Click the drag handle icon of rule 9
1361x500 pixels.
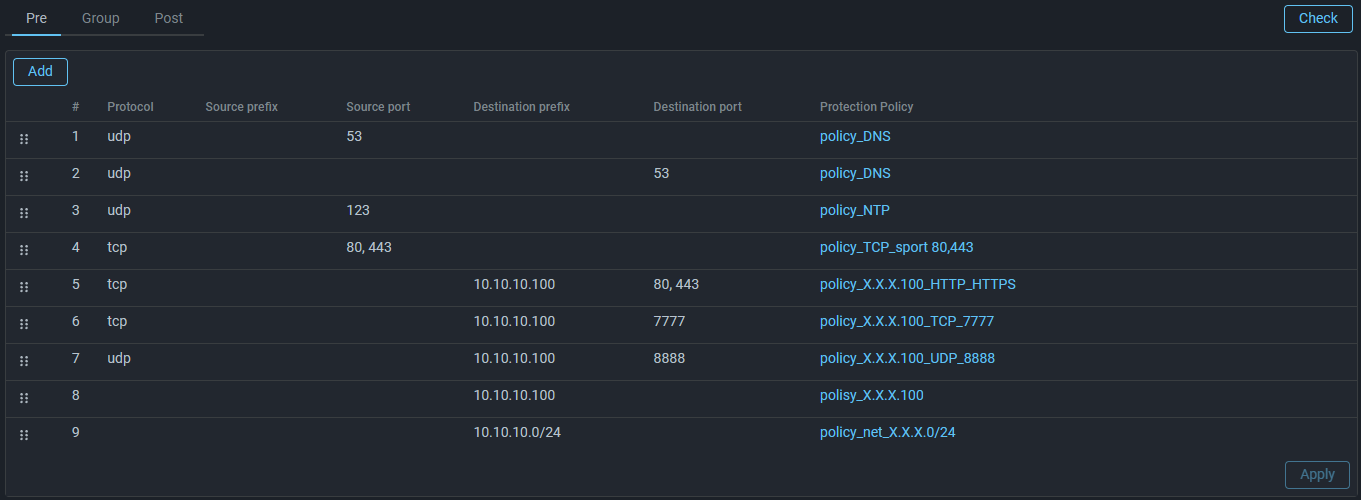[24, 435]
